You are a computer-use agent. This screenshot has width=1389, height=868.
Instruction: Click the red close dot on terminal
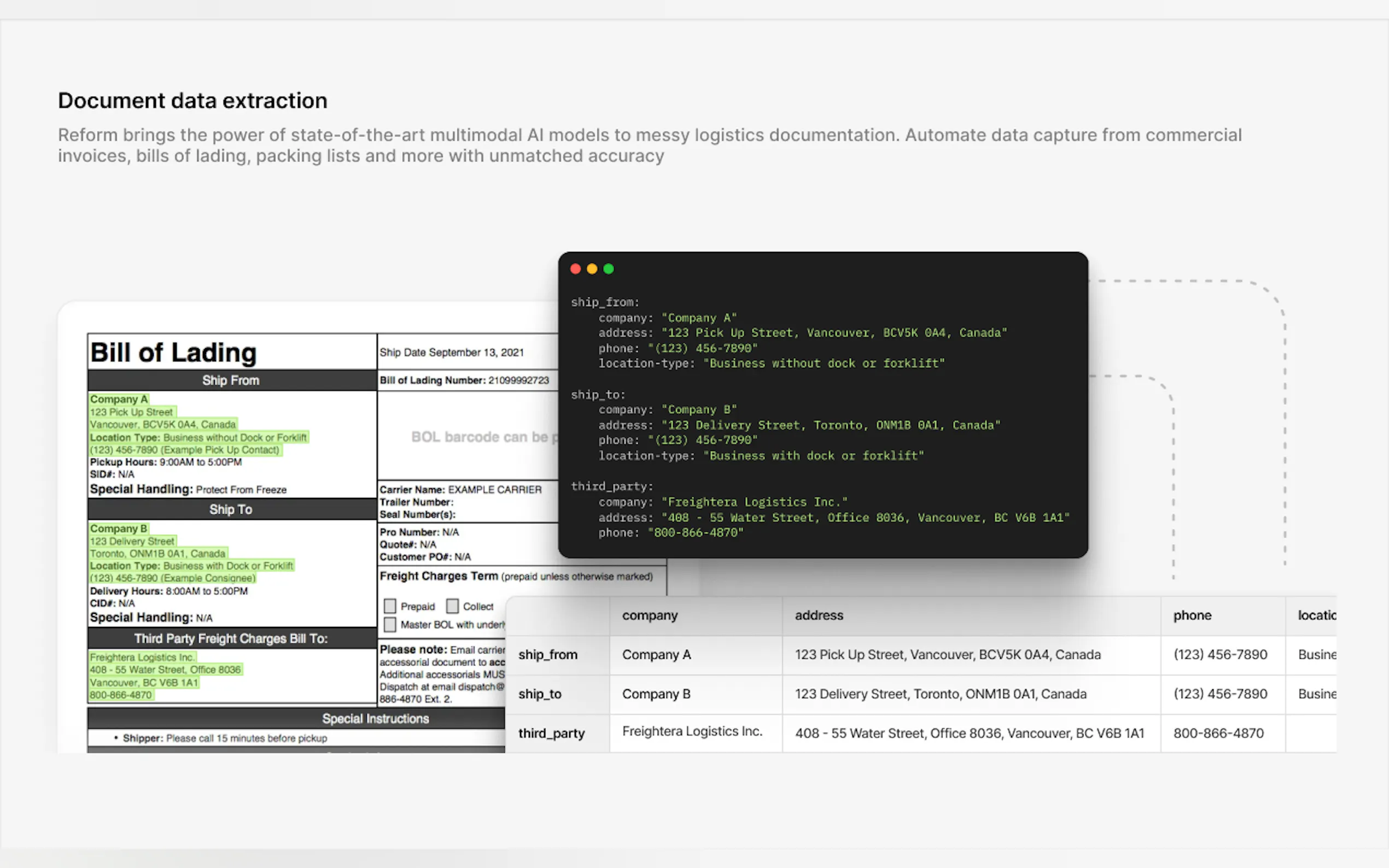point(575,269)
